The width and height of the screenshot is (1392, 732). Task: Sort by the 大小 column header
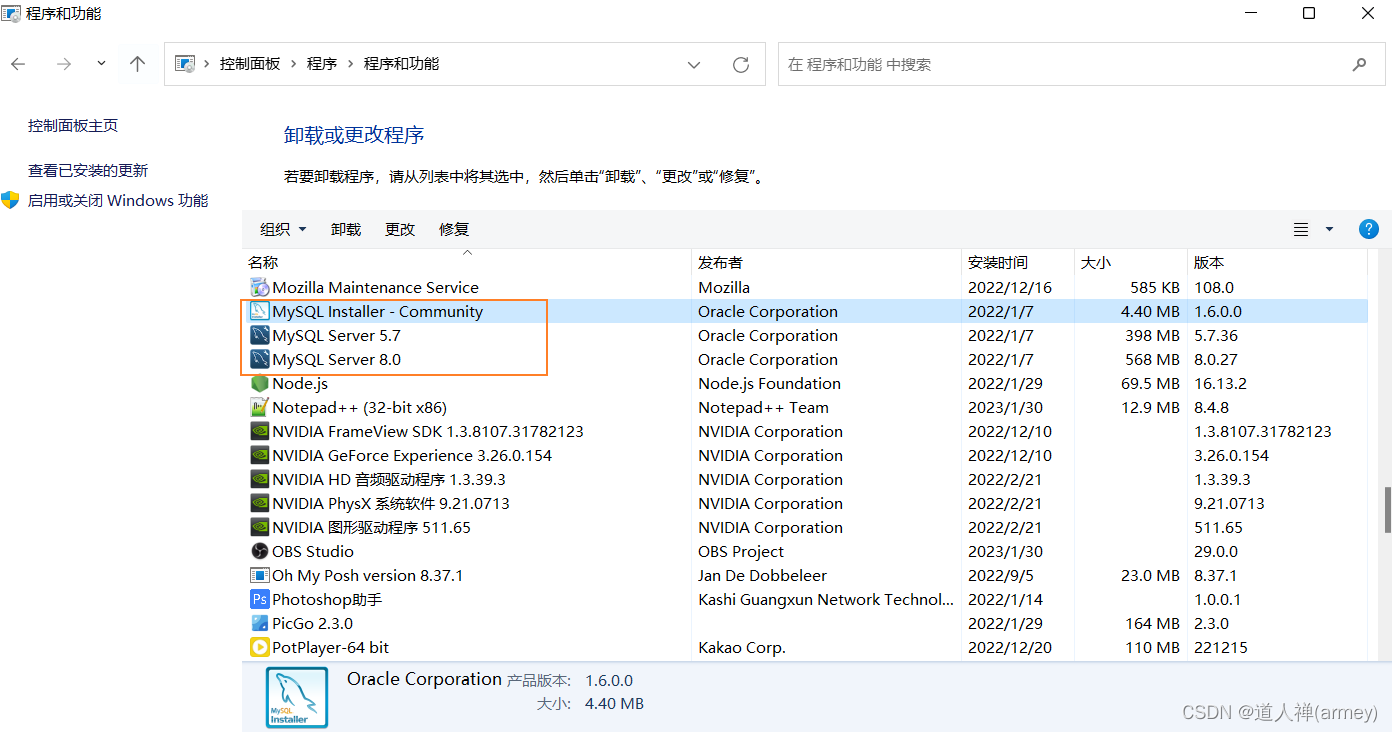coord(1131,263)
